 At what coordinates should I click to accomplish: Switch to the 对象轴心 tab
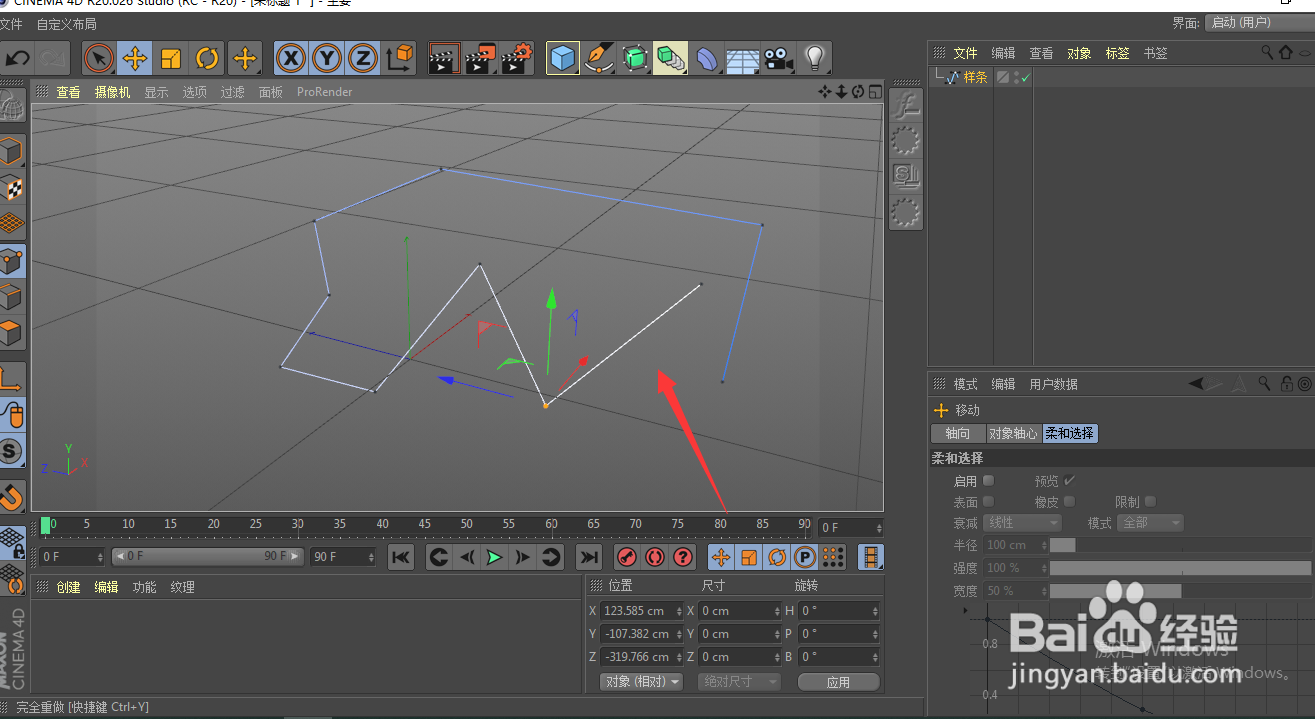click(1013, 434)
